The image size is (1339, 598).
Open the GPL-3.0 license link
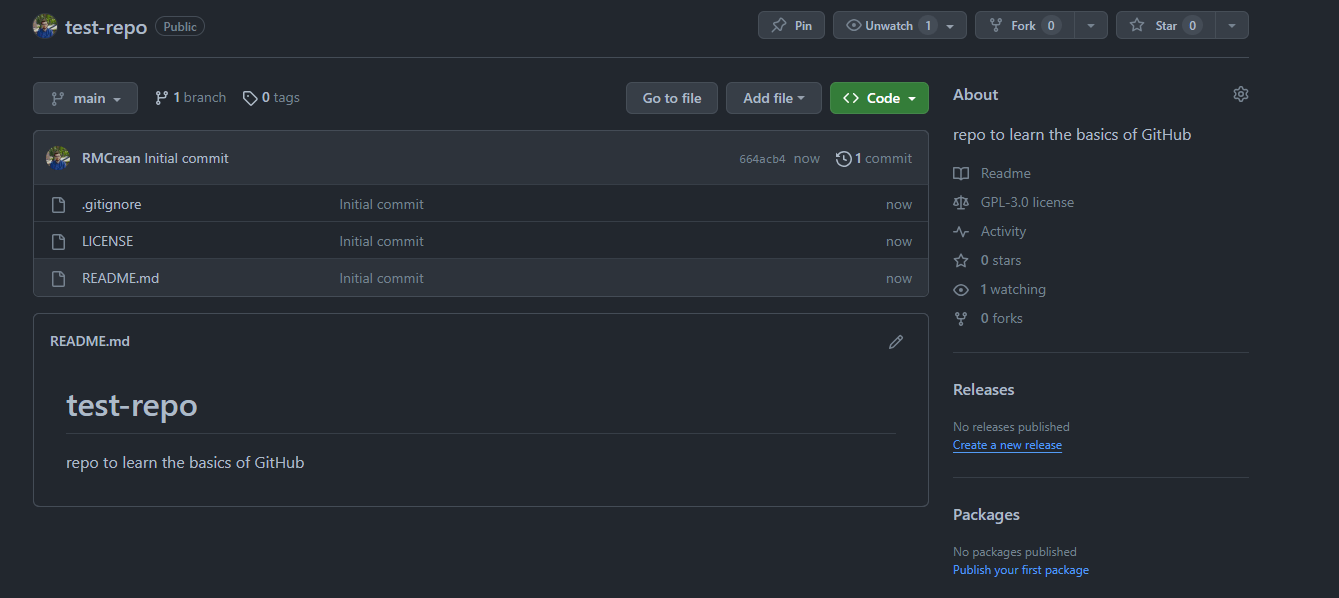(x=1013, y=202)
